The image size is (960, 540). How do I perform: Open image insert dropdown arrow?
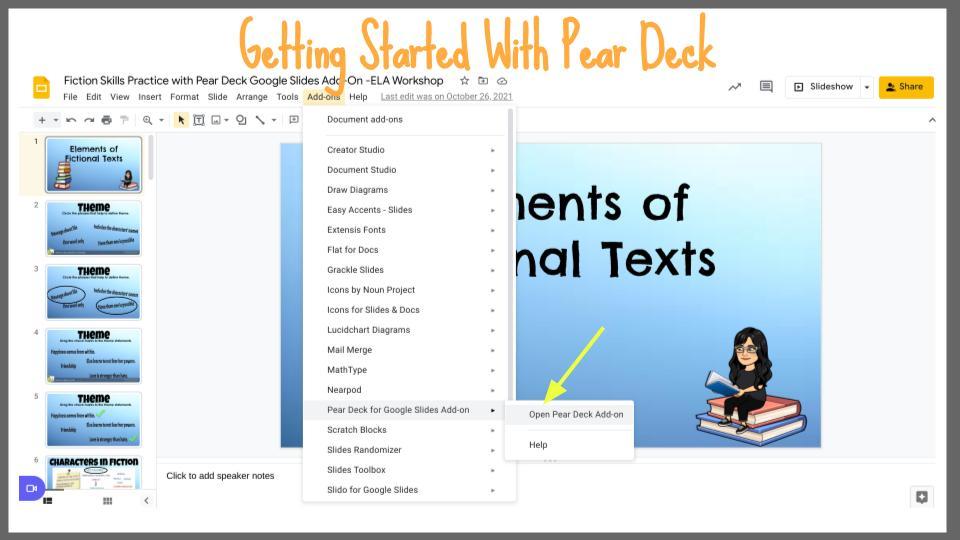[227, 120]
